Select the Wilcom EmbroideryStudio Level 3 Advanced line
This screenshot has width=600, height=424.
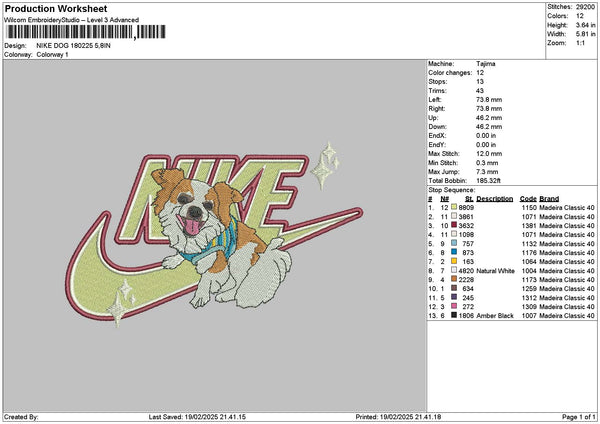pos(71,20)
